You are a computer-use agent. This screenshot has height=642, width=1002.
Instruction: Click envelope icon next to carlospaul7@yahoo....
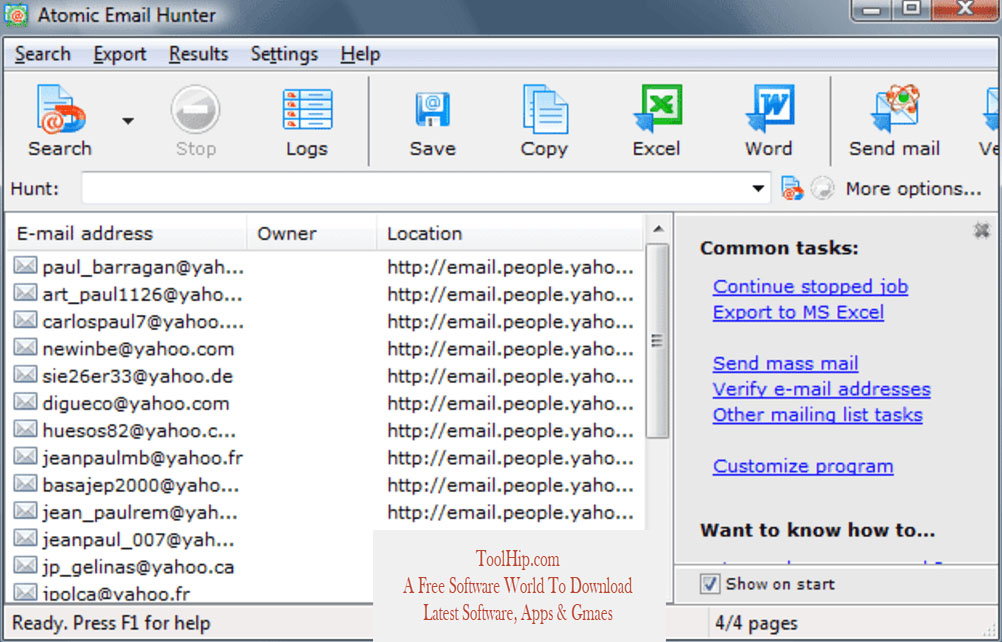tap(25, 320)
